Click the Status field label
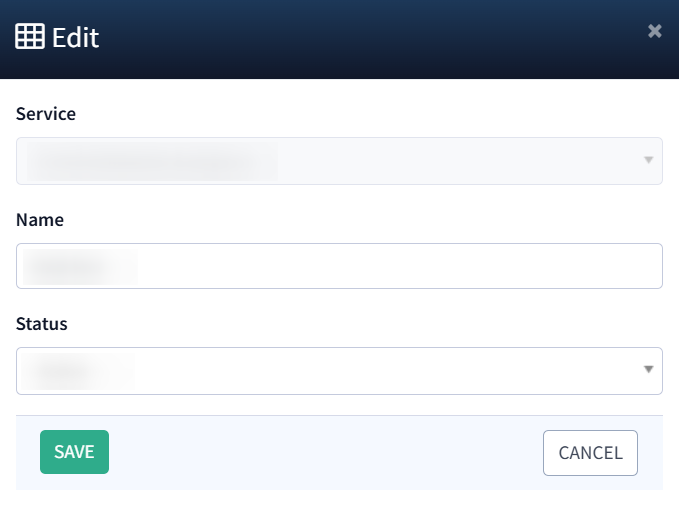Image resolution: width=679 pixels, height=507 pixels. (x=42, y=324)
